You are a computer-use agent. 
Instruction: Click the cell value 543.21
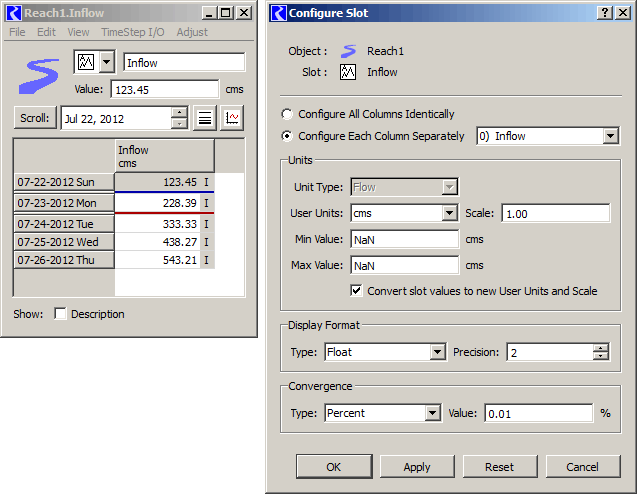pos(158,260)
